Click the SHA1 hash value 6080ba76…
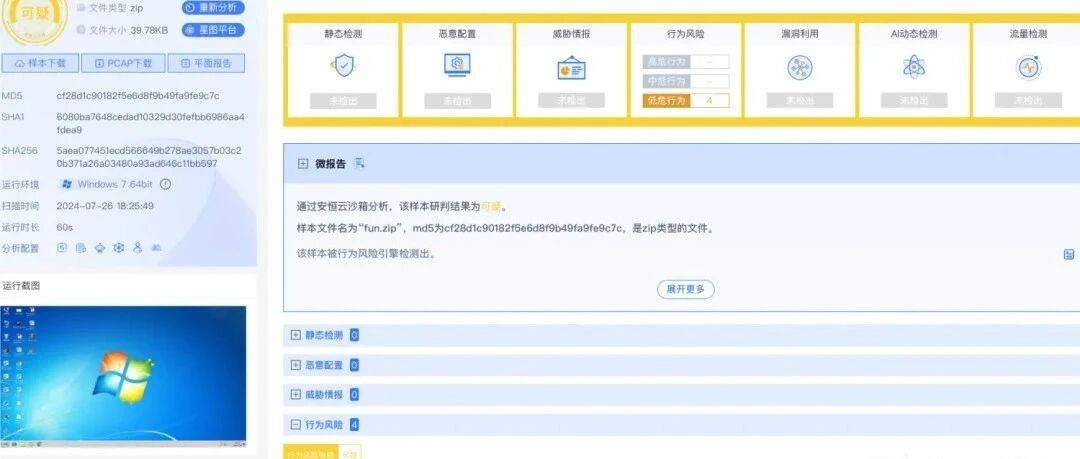Viewport: 1080px width, 459px height. [150, 123]
